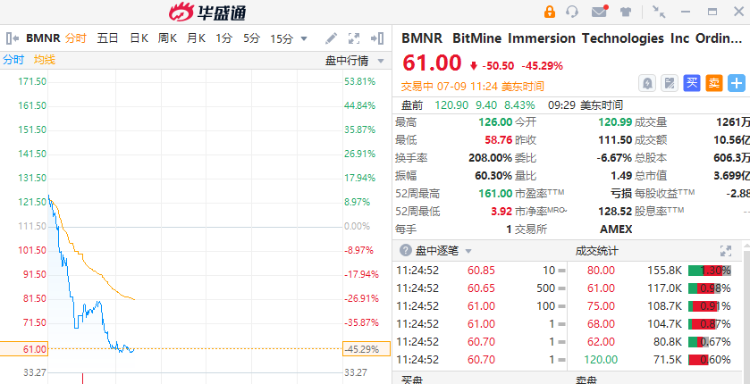
Task: Open customer service headset icon
Action: pyautogui.click(x=572, y=12)
